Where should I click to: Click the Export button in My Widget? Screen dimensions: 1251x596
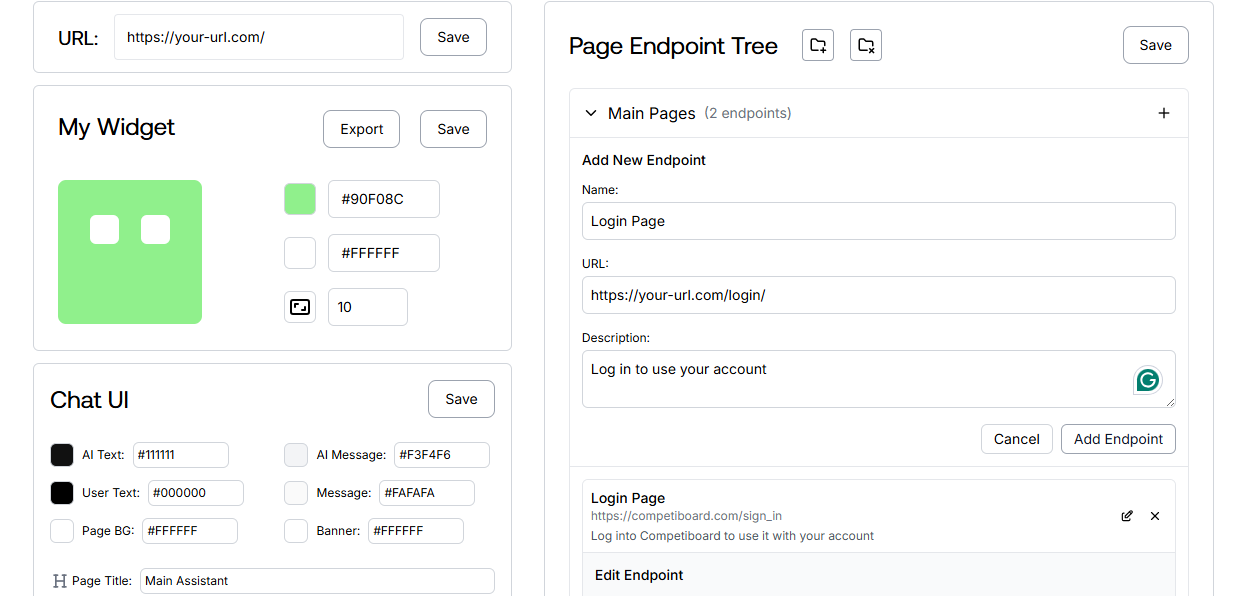(x=361, y=129)
